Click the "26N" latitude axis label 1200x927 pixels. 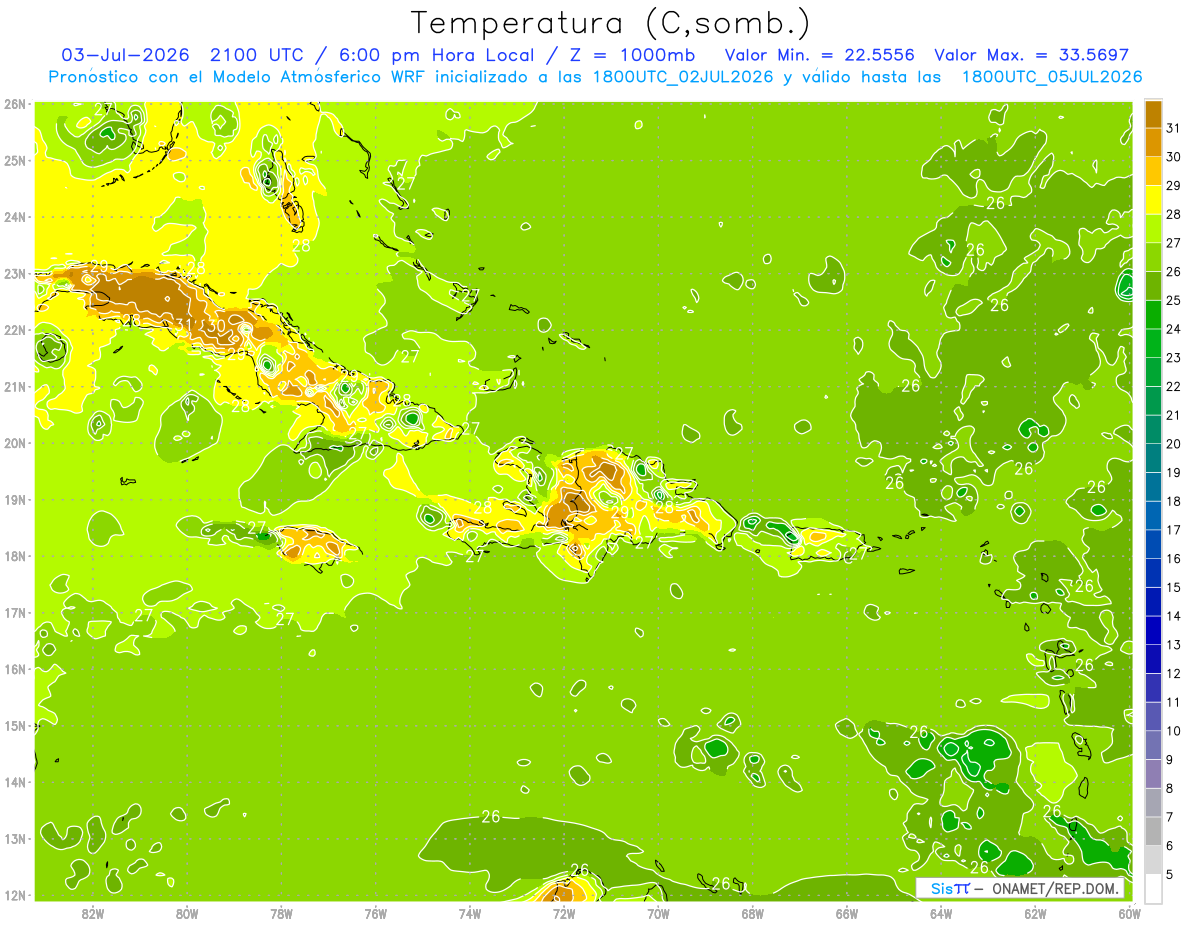pos(15,104)
